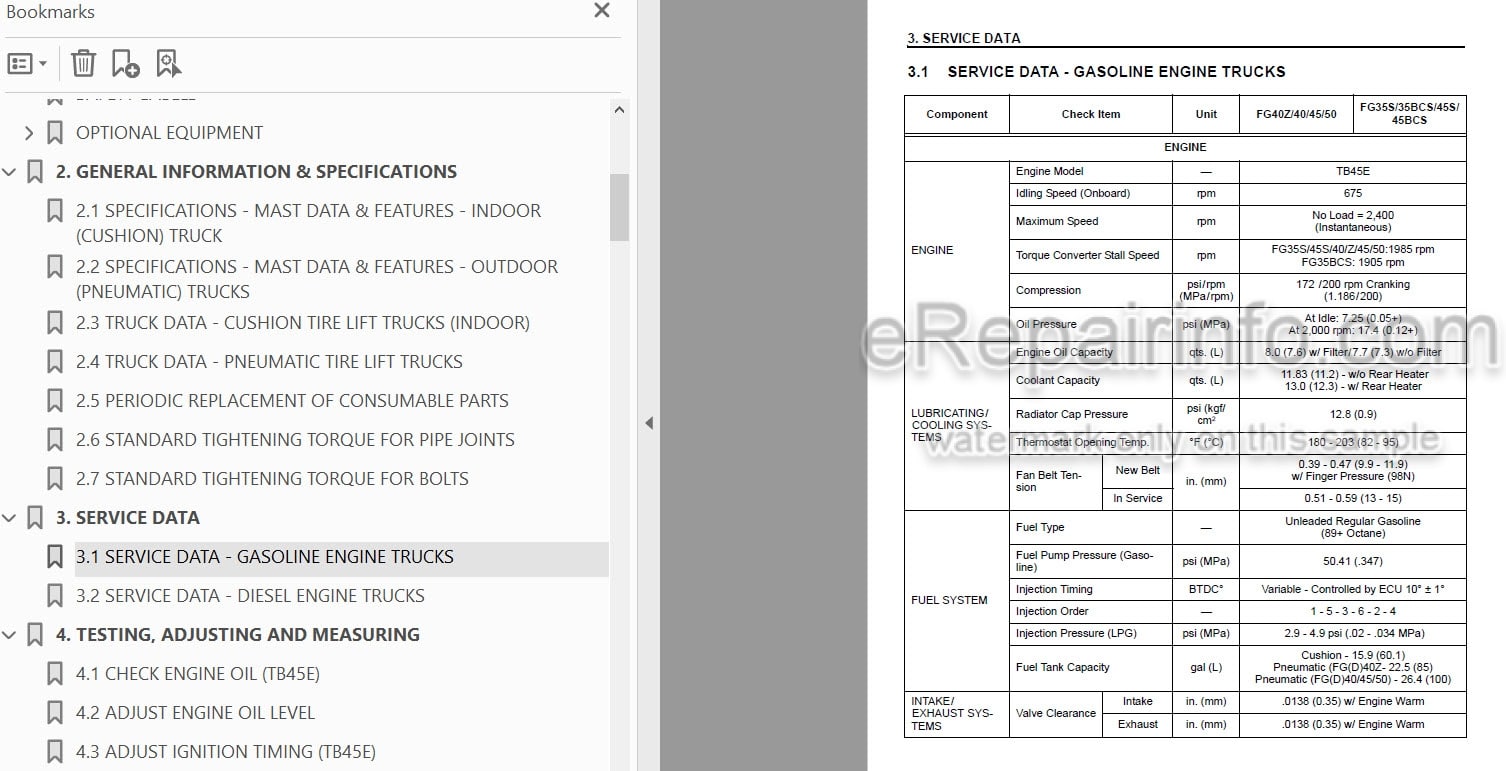This screenshot has width=1506, height=771.
Task: Collapse section 3. SERVICE DATA
Action: 9,518
